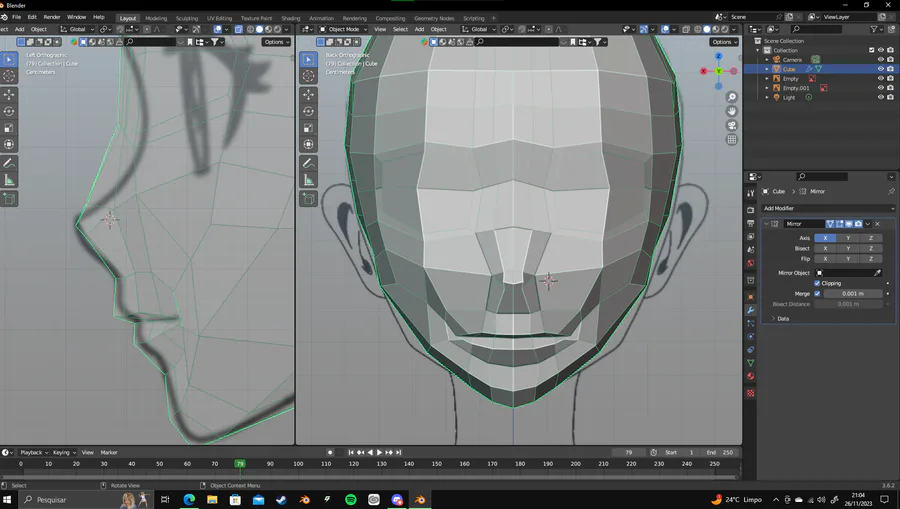Open the File menu
Screen dimensions: 900x509
coord(17,17)
